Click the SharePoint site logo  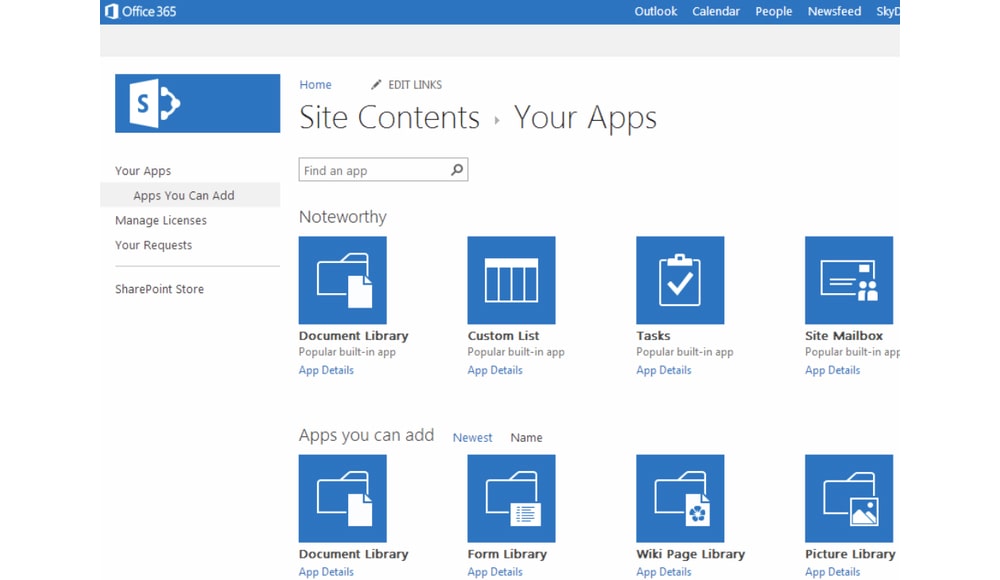(197, 103)
